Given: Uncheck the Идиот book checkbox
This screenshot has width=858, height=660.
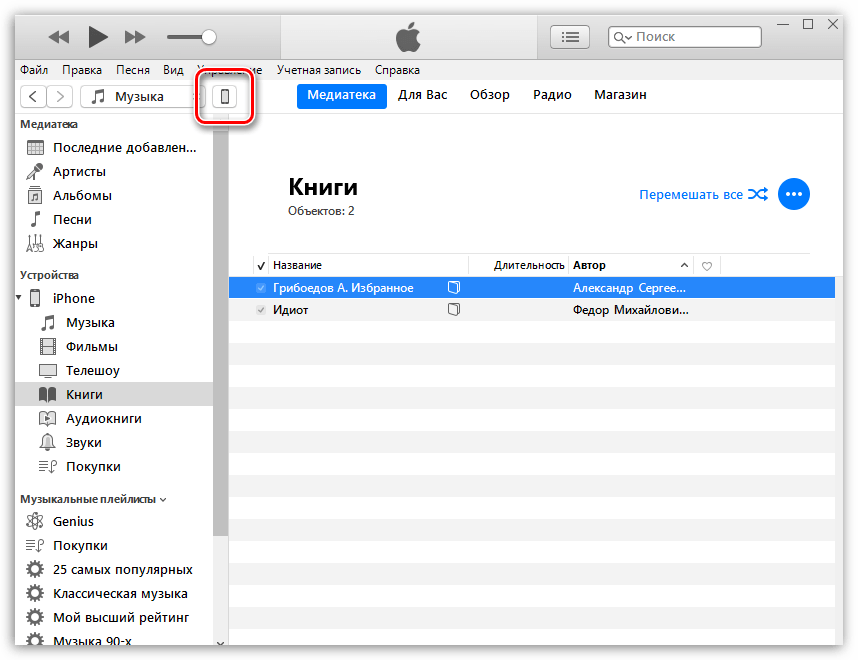Looking at the screenshot, I should [x=261, y=310].
